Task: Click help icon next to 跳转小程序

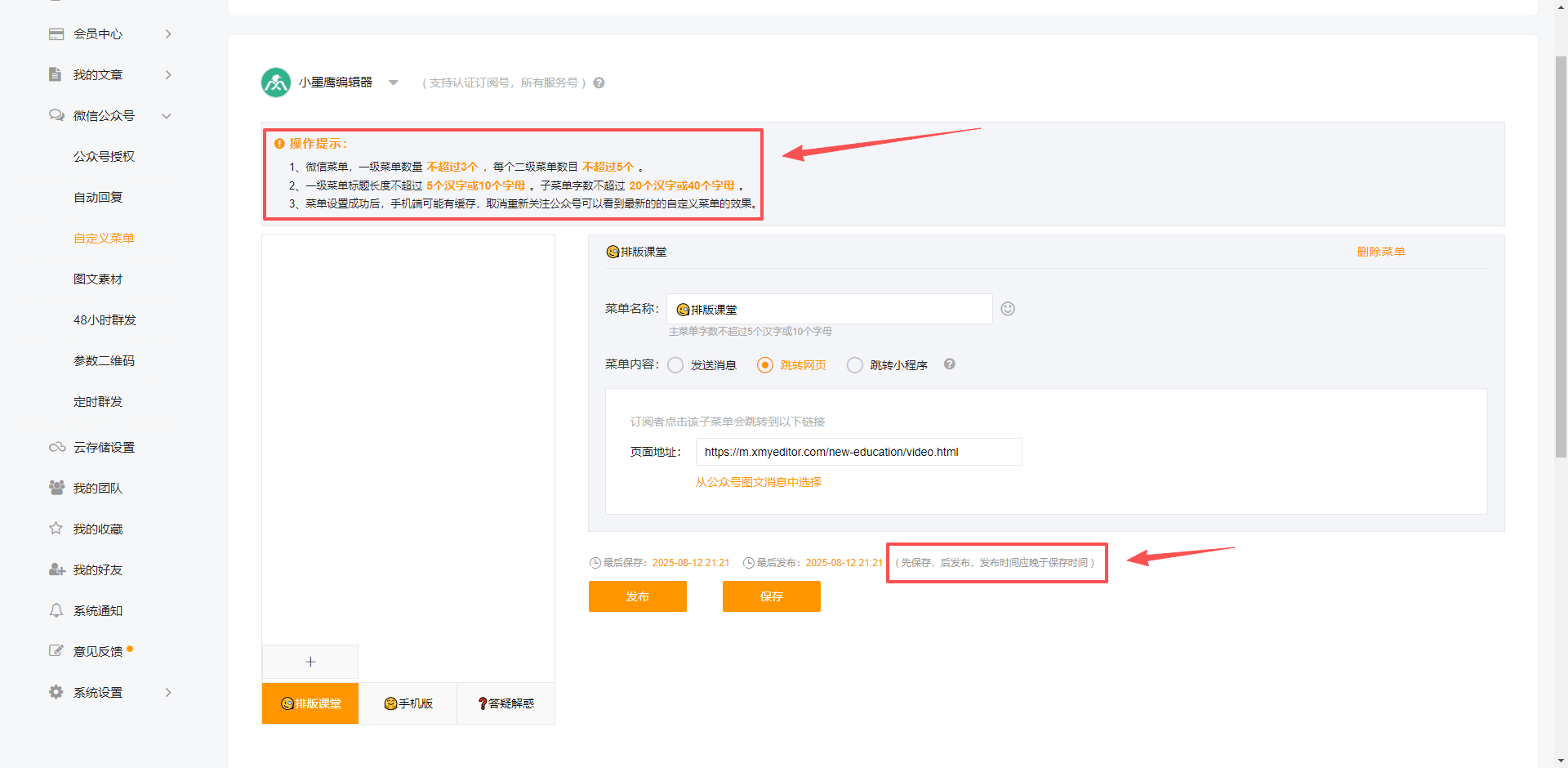Action: 949,364
